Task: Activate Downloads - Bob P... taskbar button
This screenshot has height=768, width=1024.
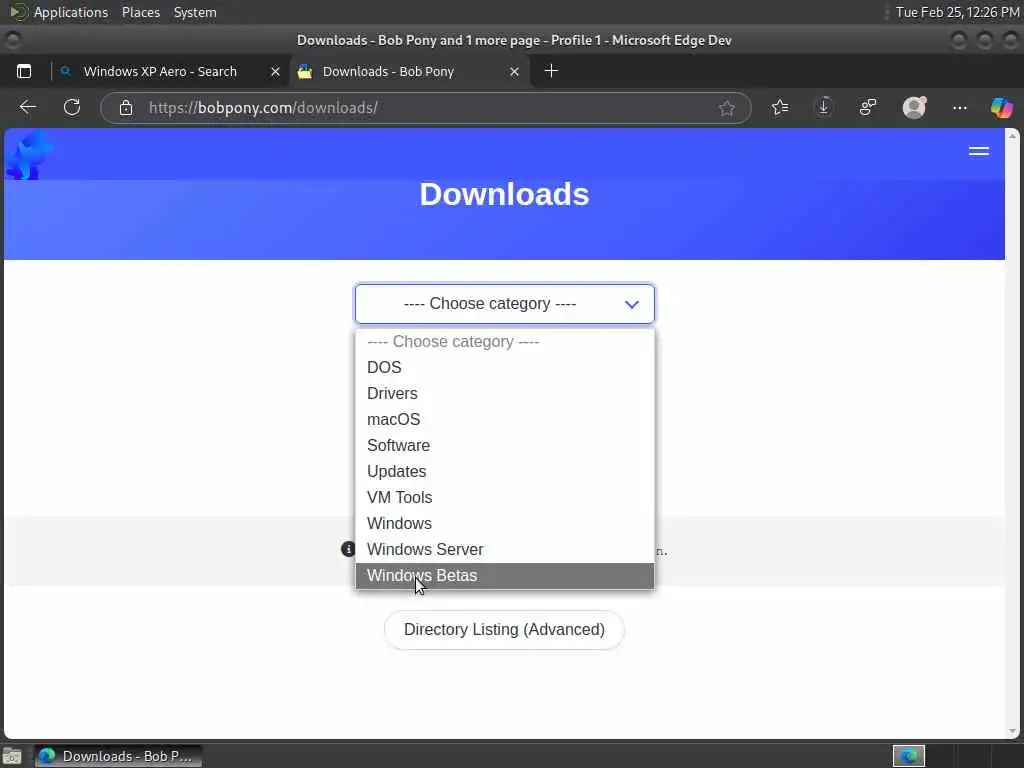Action: [x=118, y=756]
